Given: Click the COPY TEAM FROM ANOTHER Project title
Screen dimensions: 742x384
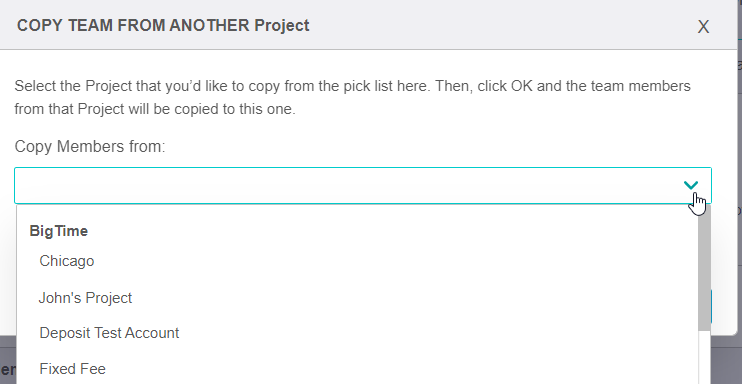Looking at the screenshot, I should click(163, 25).
